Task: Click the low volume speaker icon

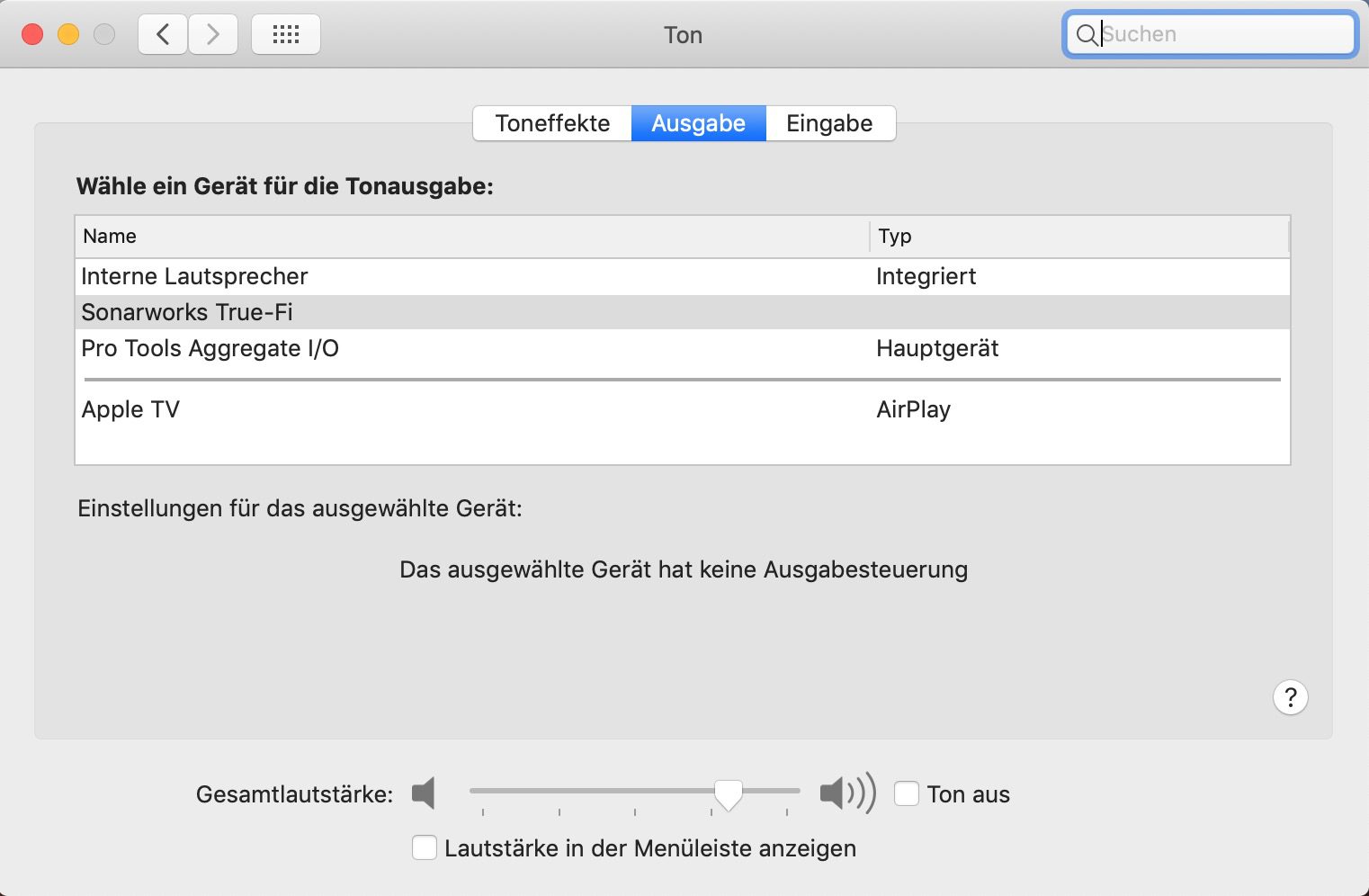Action: [424, 793]
